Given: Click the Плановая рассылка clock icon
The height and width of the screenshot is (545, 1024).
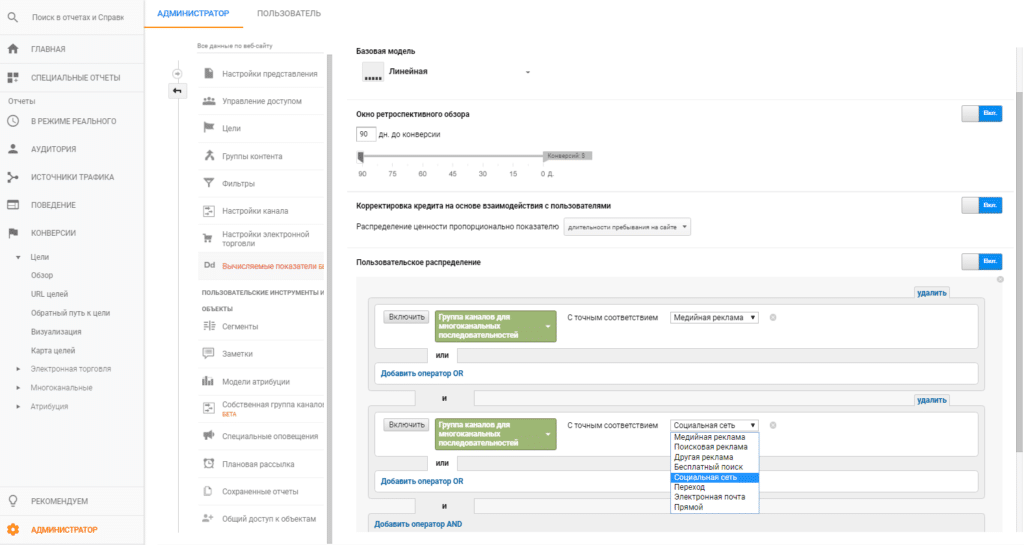Looking at the screenshot, I should [x=208, y=463].
